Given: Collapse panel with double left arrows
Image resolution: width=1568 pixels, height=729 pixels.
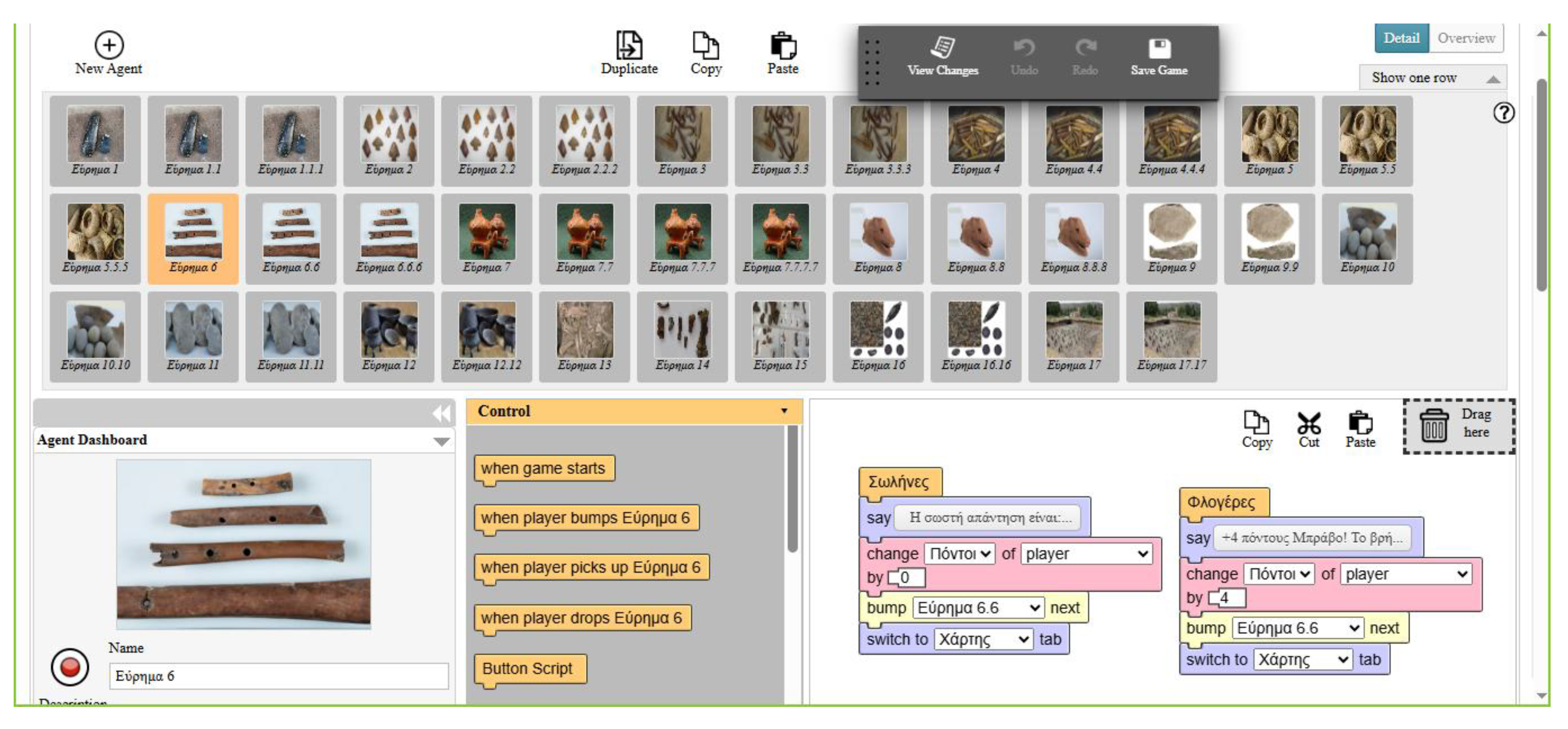Looking at the screenshot, I should click(x=442, y=414).
